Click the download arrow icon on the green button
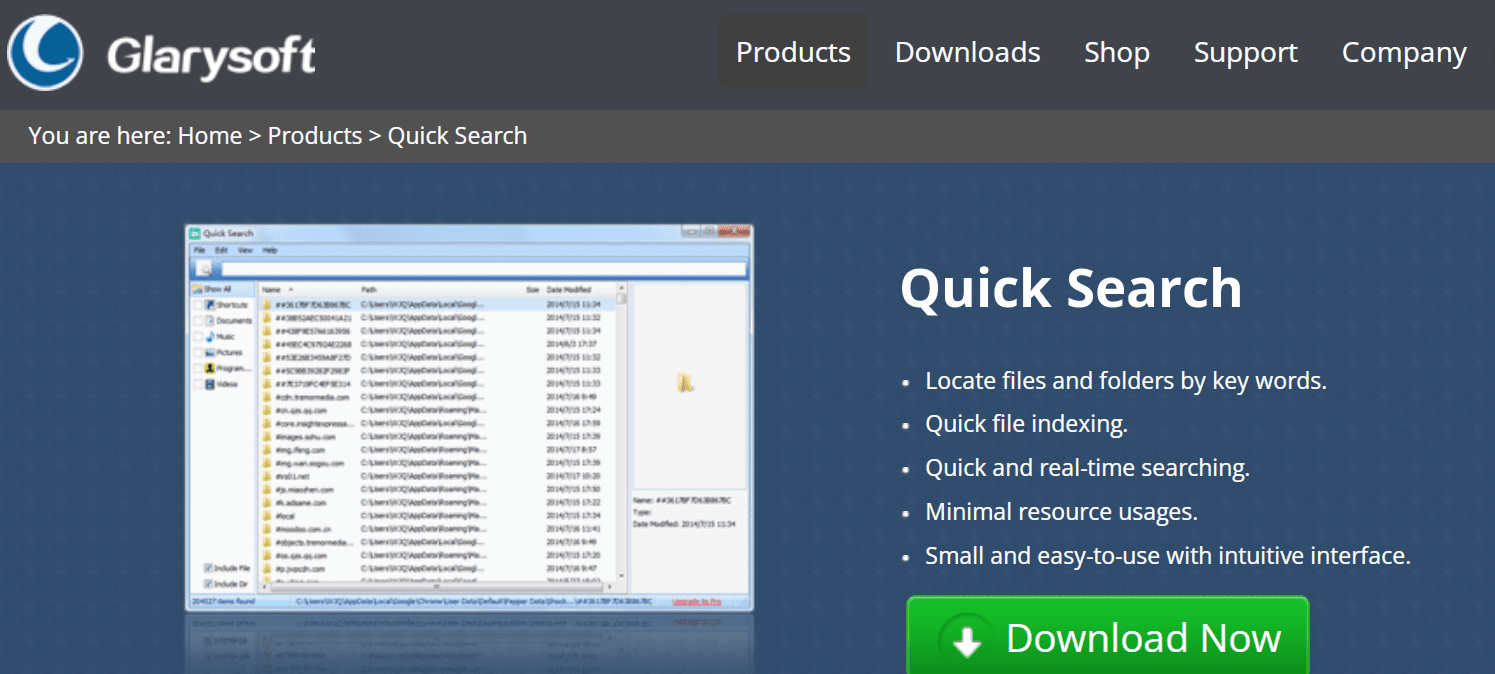 click(x=966, y=639)
